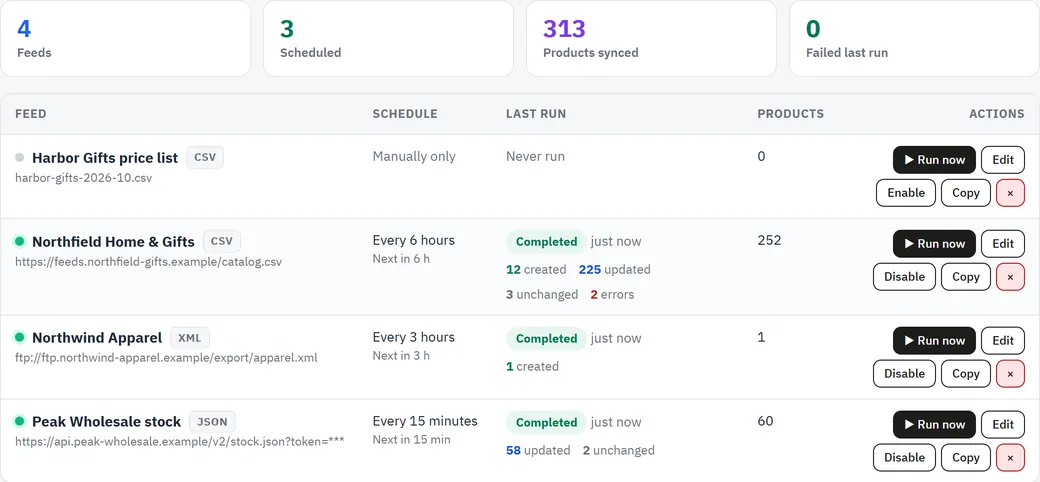Enable the Harbor Gifts price list feed
The width and height of the screenshot is (1040, 482).
[x=906, y=193]
